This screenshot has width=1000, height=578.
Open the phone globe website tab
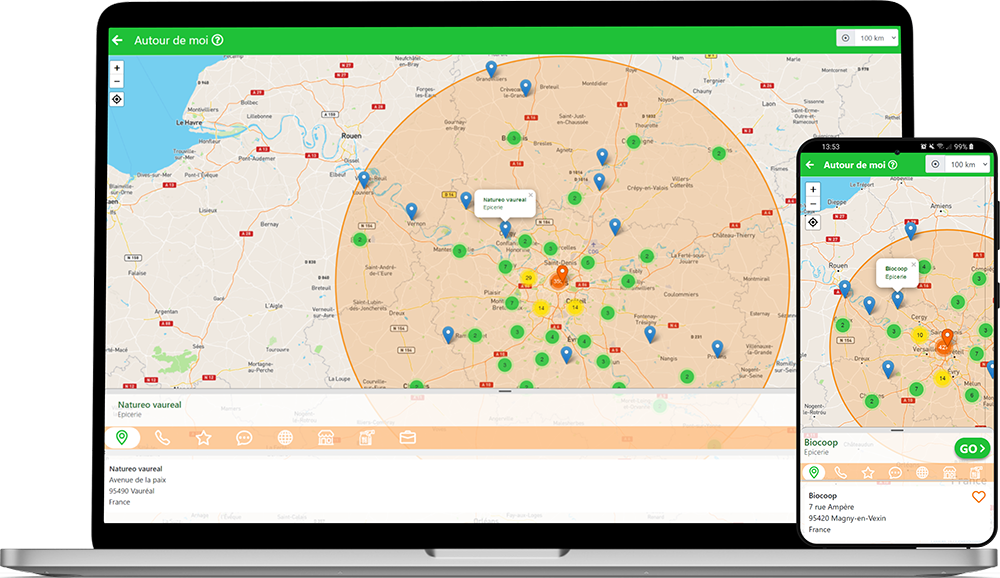(x=922, y=473)
